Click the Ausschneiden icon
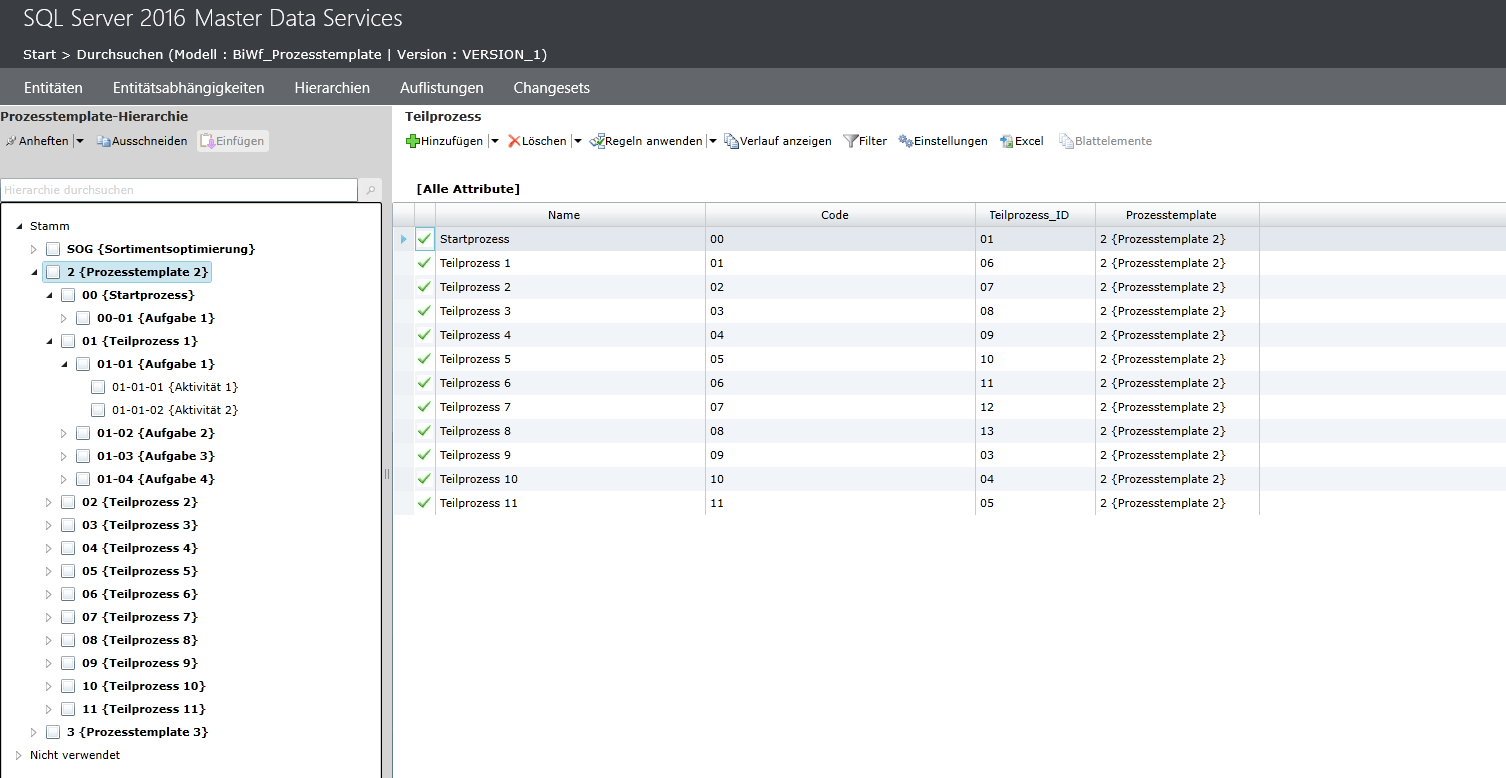 pyautogui.click(x=103, y=141)
